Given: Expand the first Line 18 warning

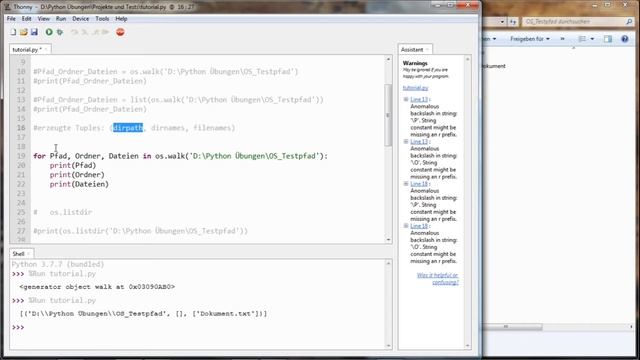Looking at the screenshot, I should (x=406, y=184).
